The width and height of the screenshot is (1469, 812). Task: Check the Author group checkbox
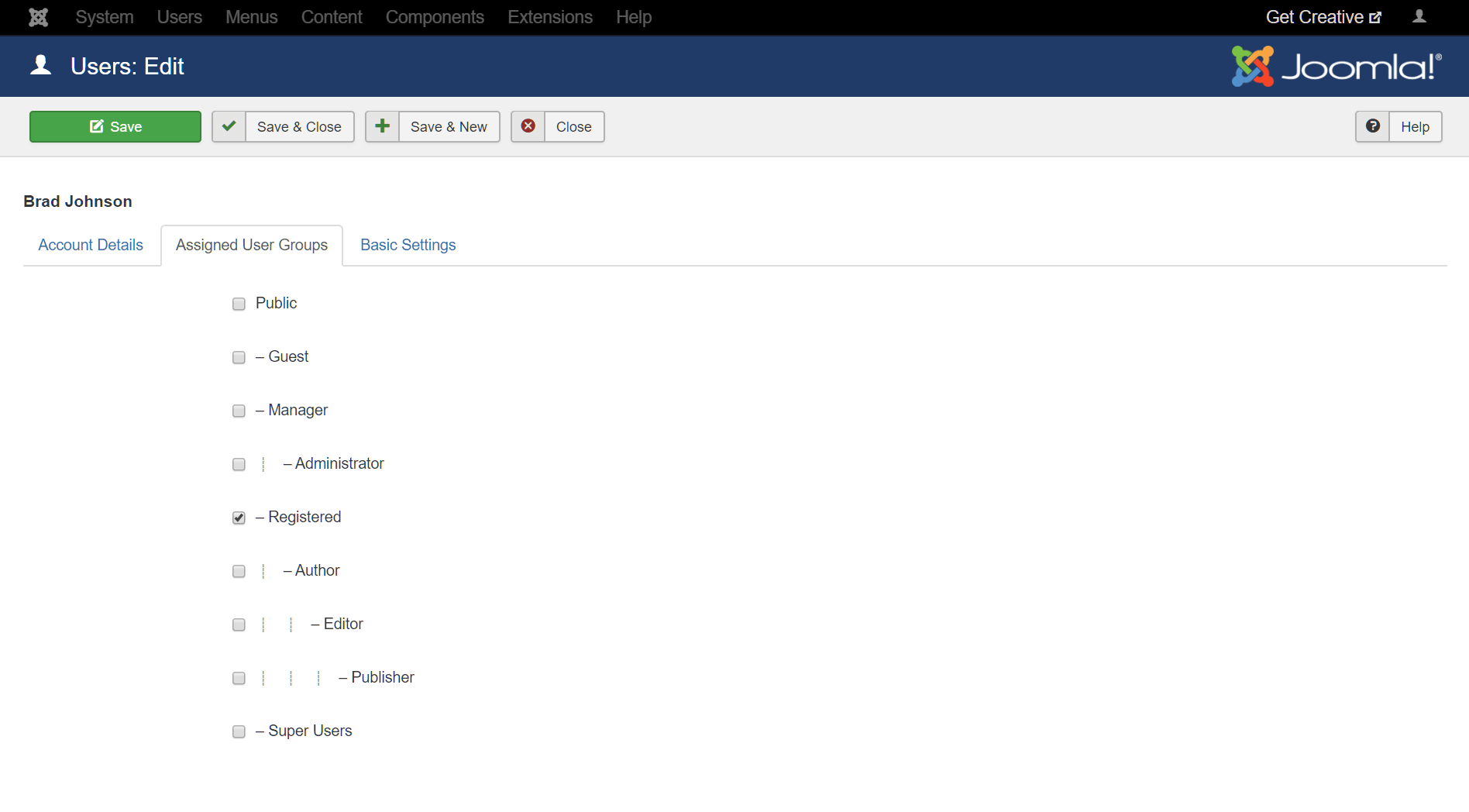tap(239, 571)
